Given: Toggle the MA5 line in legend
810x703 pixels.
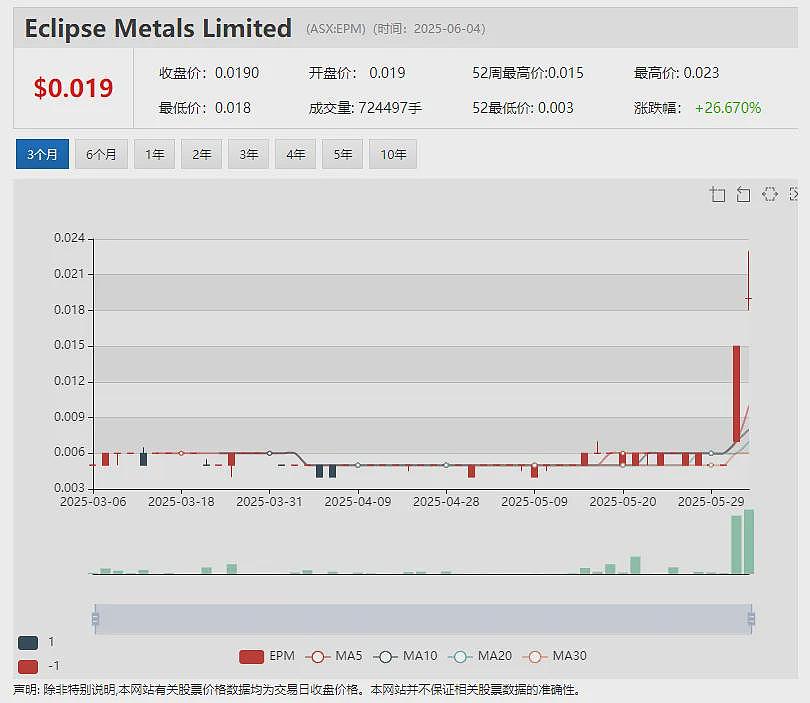Looking at the screenshot, I should point(334,657).
